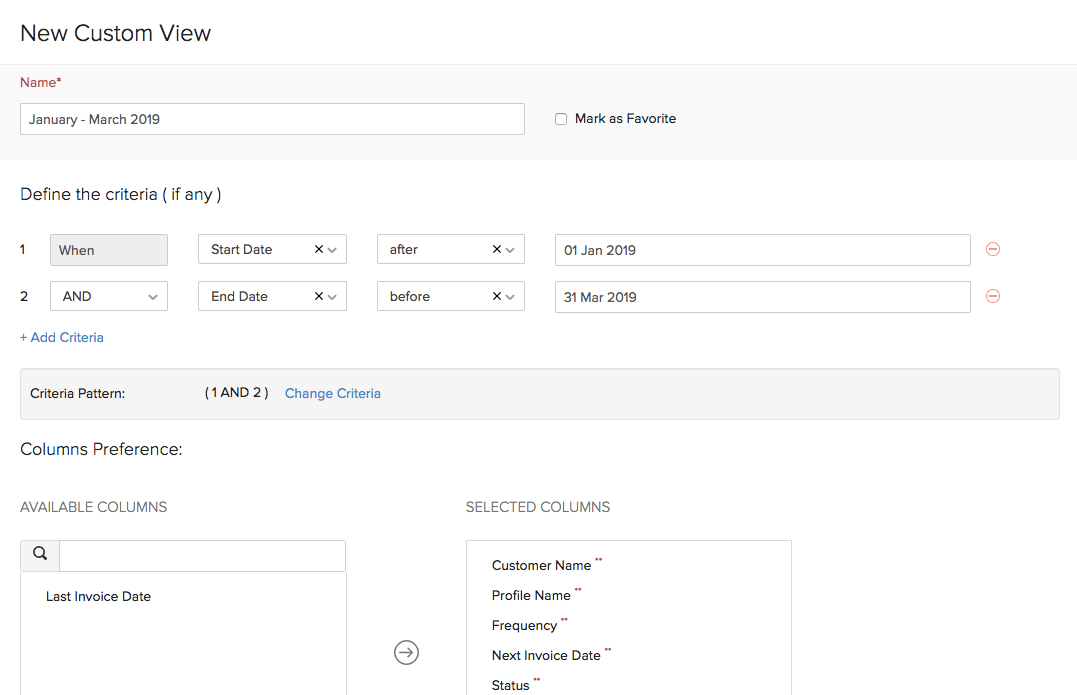Clear the Start Date field using its X icon

(x=318, y=249)
